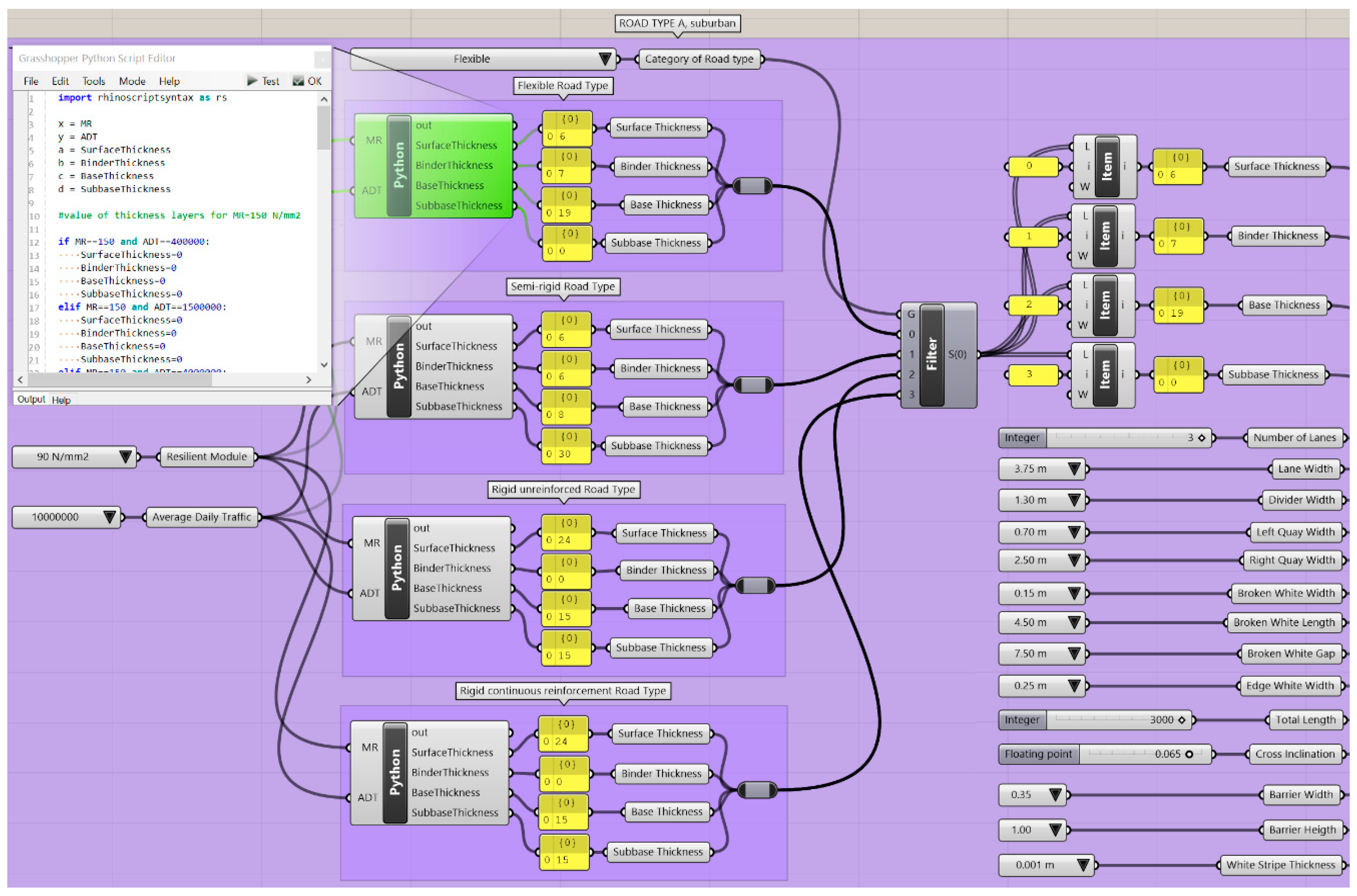The image size is (1357, 896).
Task: Select the Average Daily Traffic parameter
Action: point(201,517)
